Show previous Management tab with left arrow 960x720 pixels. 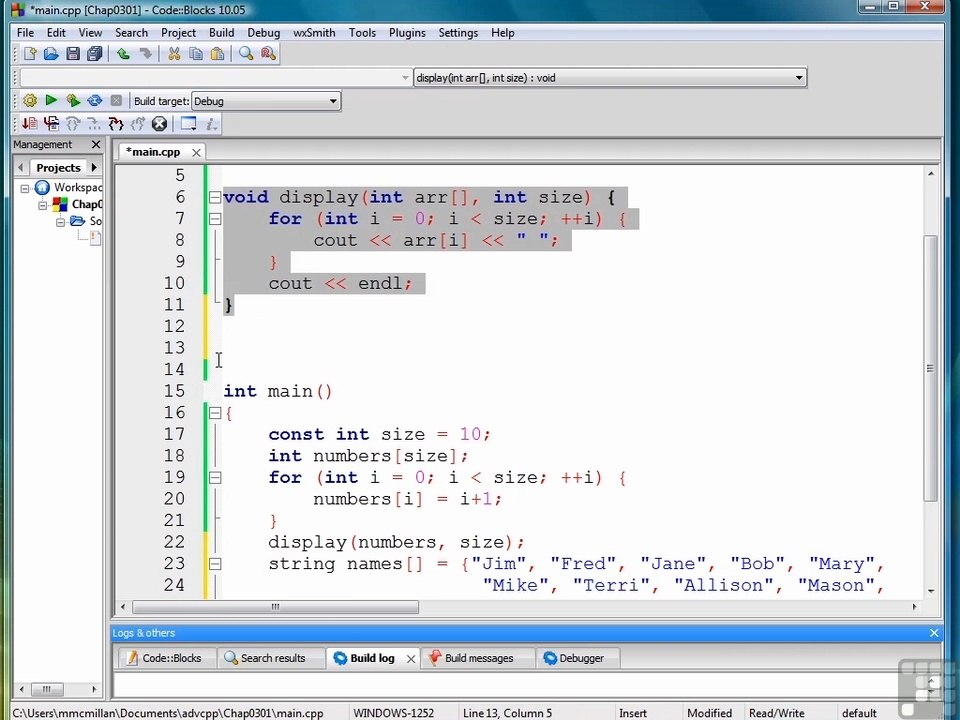tap(21, 167)
